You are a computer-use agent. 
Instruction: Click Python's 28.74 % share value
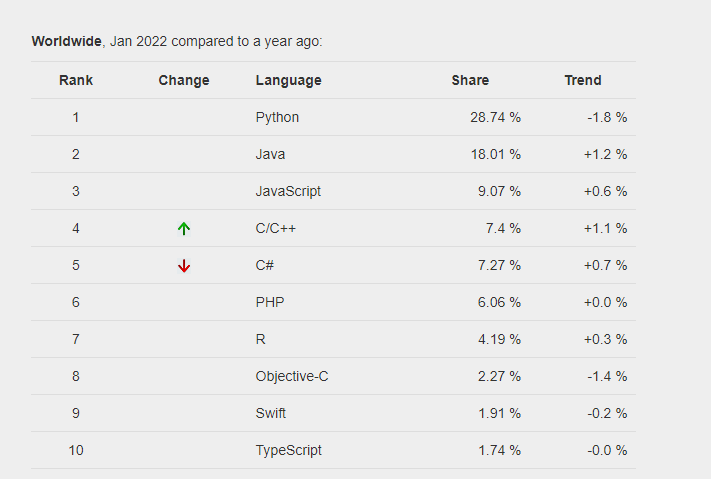pyautogui.click(x=495, y=117)
